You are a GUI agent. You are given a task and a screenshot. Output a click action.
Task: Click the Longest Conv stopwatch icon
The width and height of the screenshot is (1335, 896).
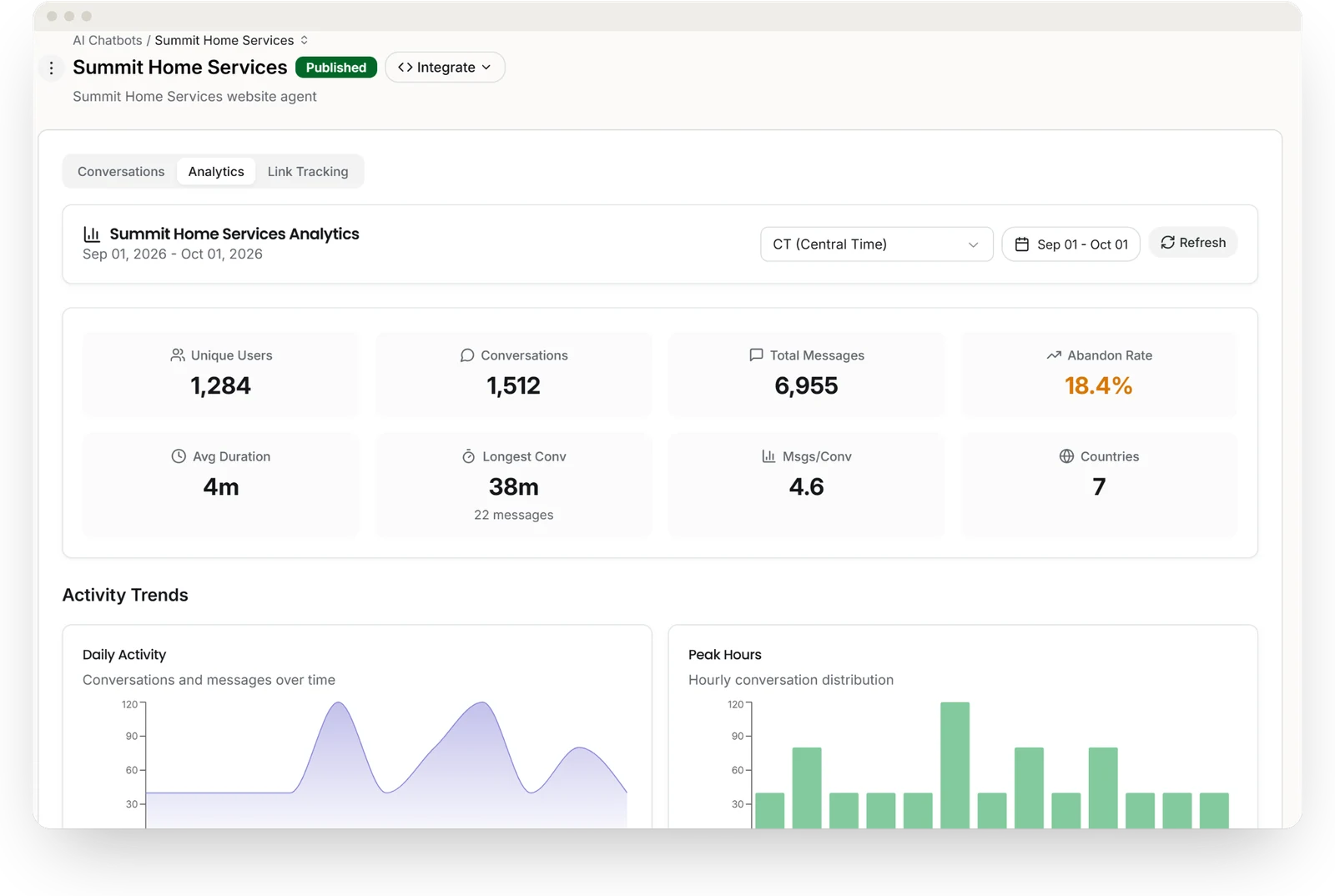tap(468, 456)
